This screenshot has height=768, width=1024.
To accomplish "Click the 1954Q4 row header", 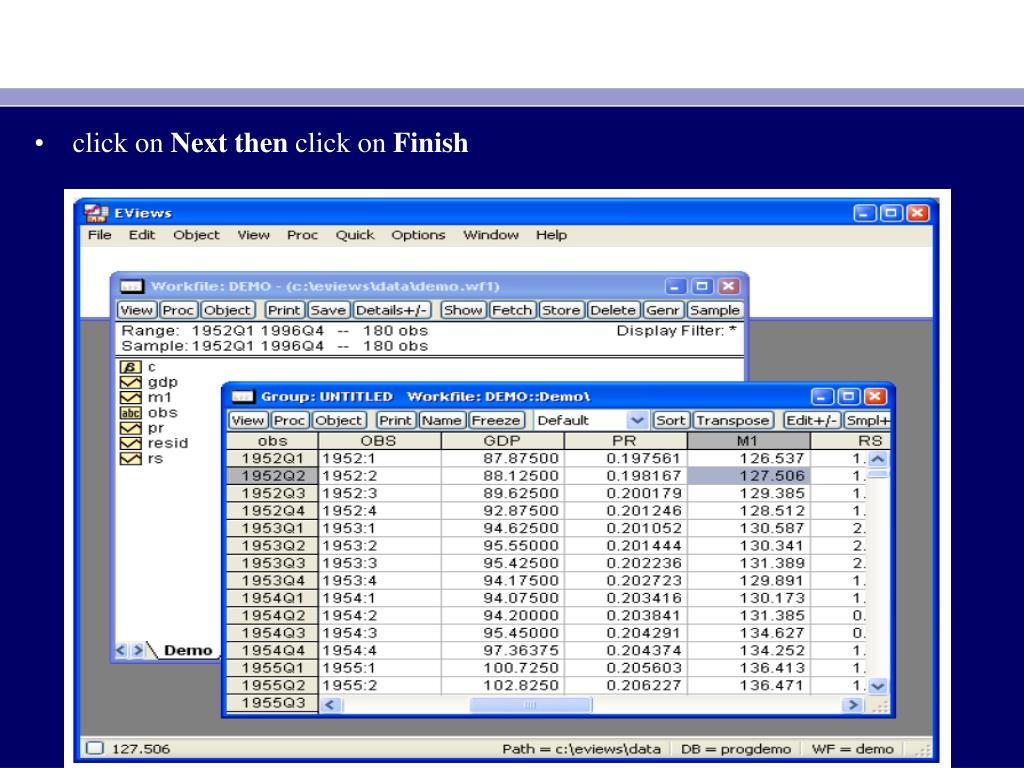I will click(x=272, y=650).
